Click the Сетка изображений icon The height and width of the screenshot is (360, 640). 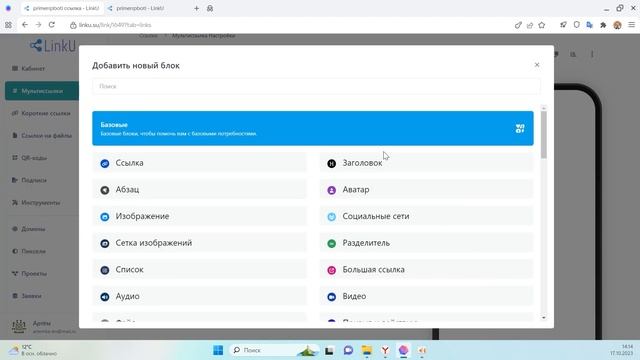click(105, 243)
